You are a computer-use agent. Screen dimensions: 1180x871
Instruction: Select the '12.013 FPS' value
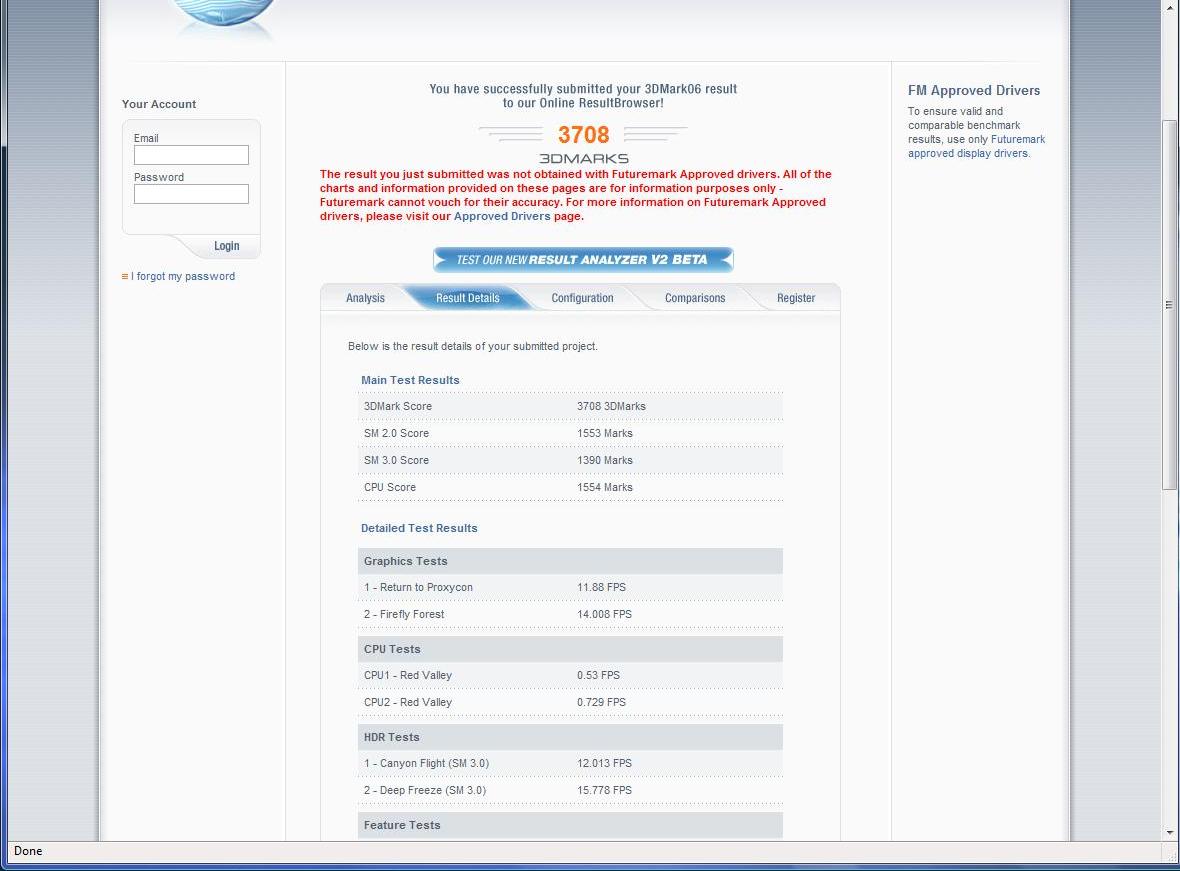(x=604, y=763)
